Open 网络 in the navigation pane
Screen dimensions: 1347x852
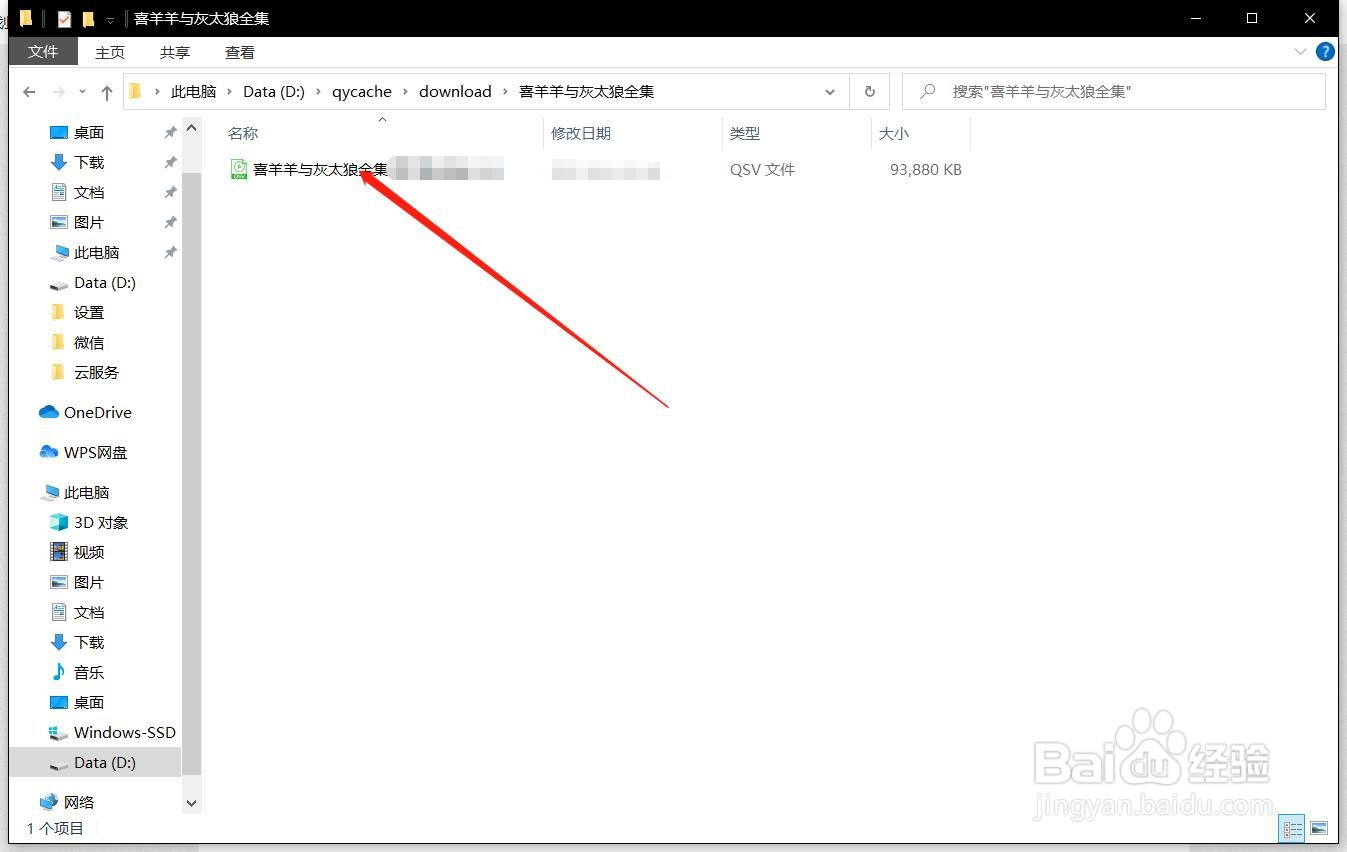click(79, 802)
